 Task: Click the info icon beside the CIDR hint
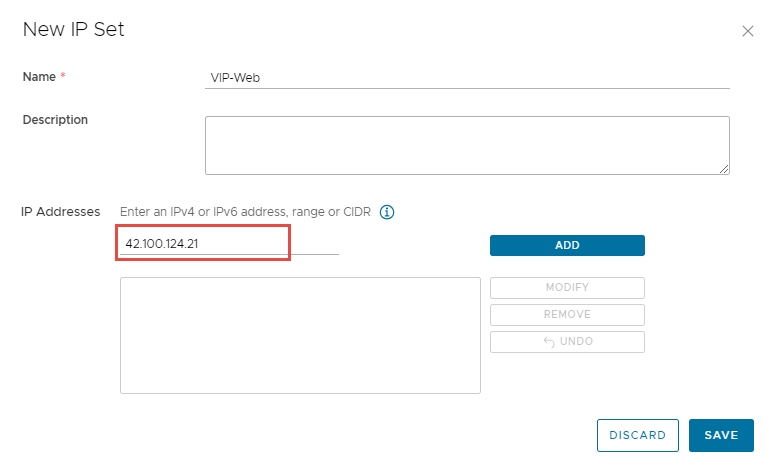pos(387,212)
